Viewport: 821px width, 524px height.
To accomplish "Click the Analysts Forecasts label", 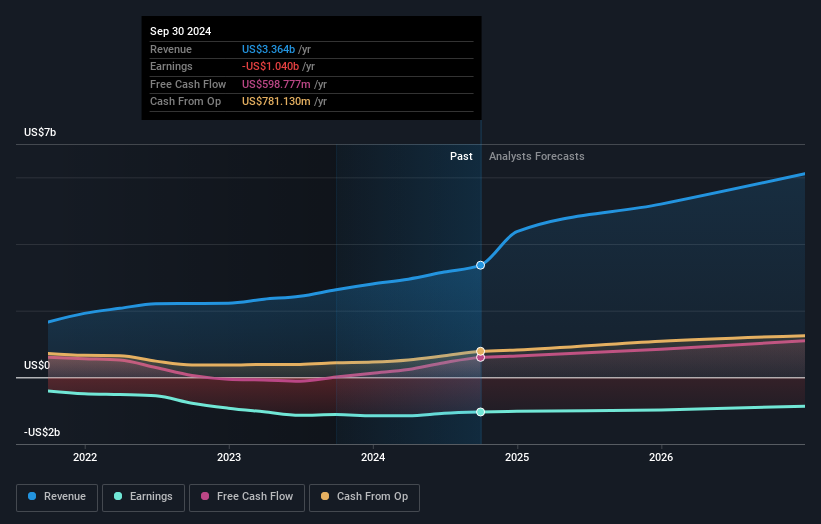I will click(537, 156).
